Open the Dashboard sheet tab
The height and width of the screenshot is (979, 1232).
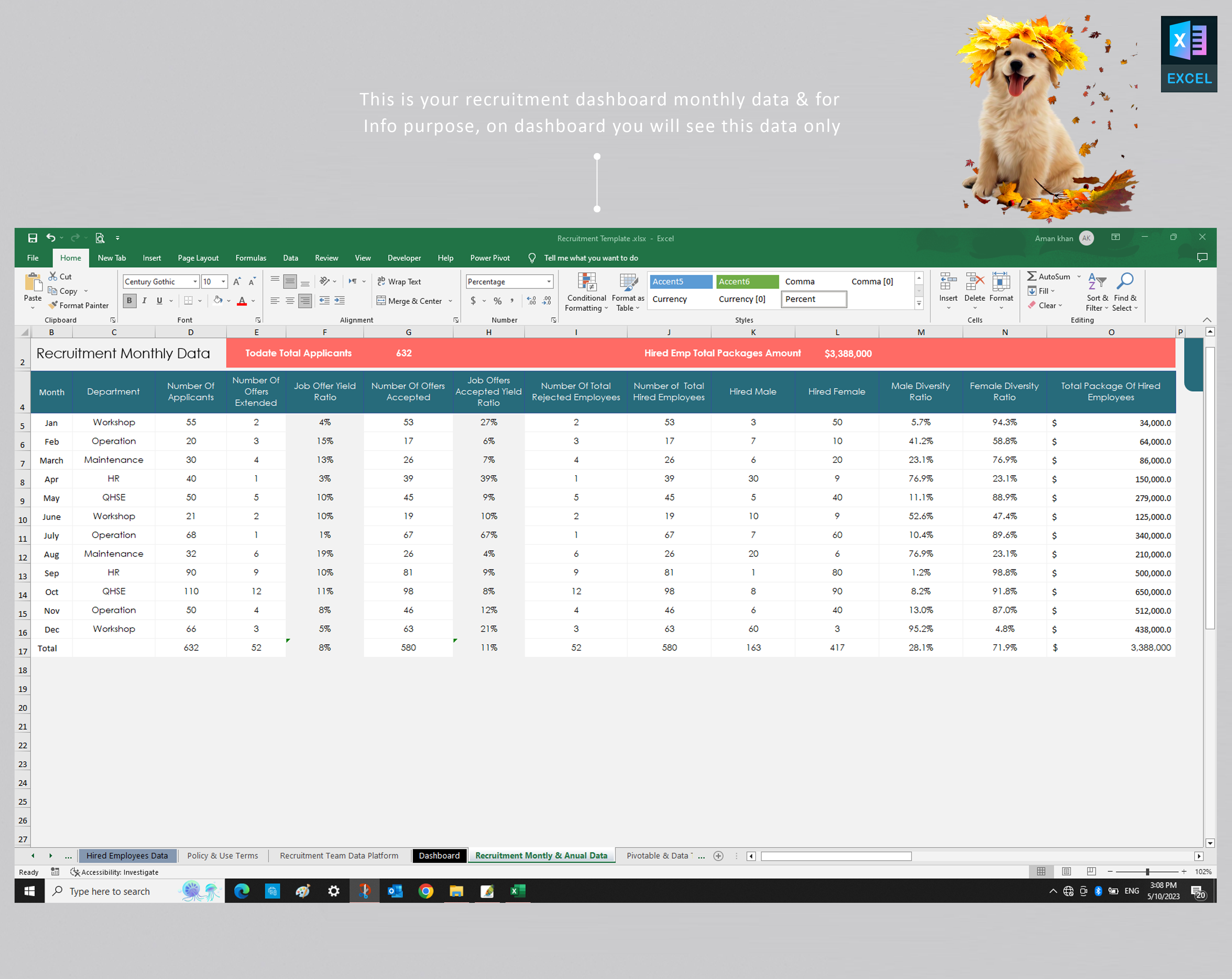coord(439,855)
